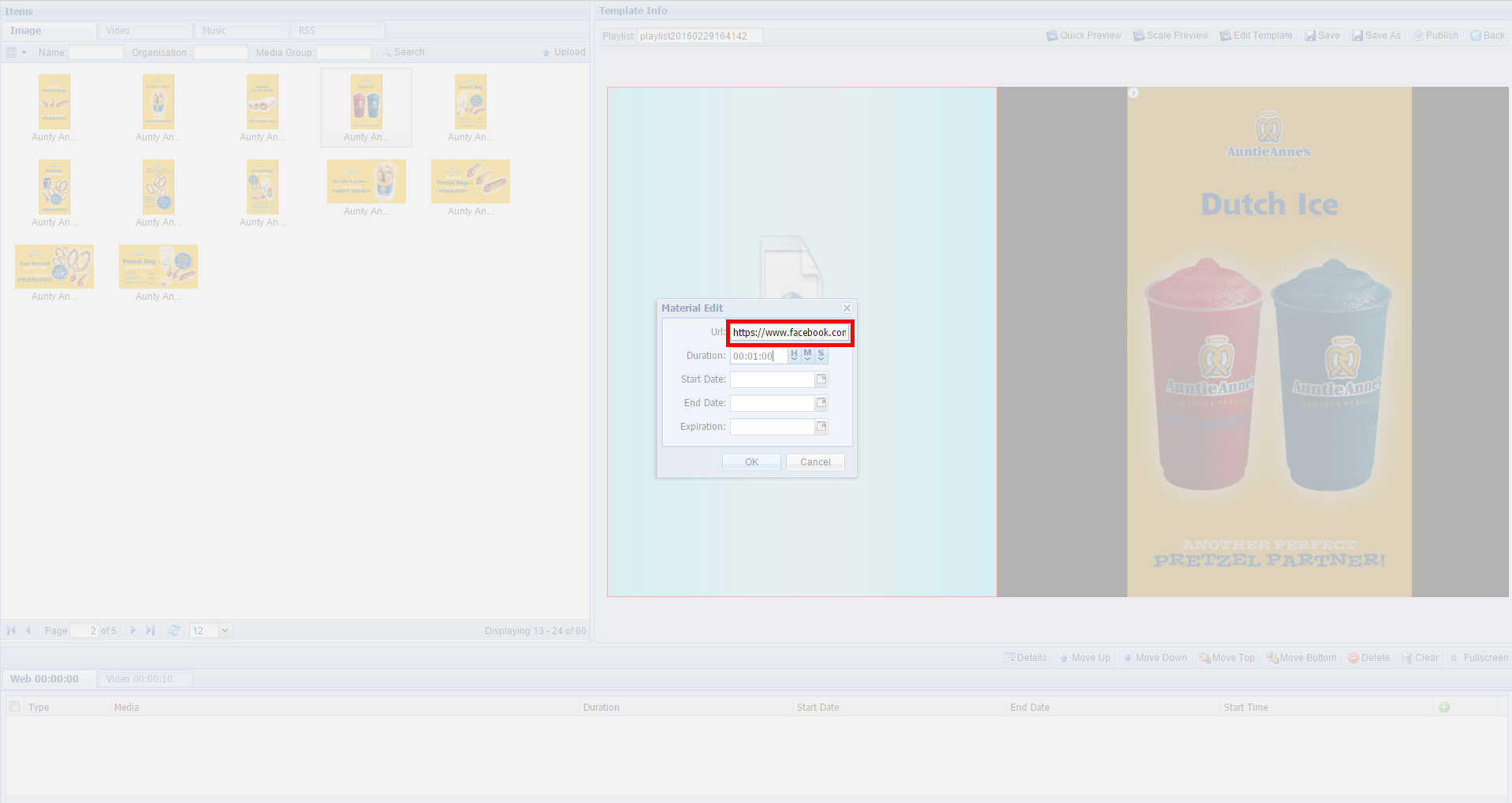Click Quick Preview in template toolbar
1512x803 pixels.
pyautogui.click(x=1084, y=35)
